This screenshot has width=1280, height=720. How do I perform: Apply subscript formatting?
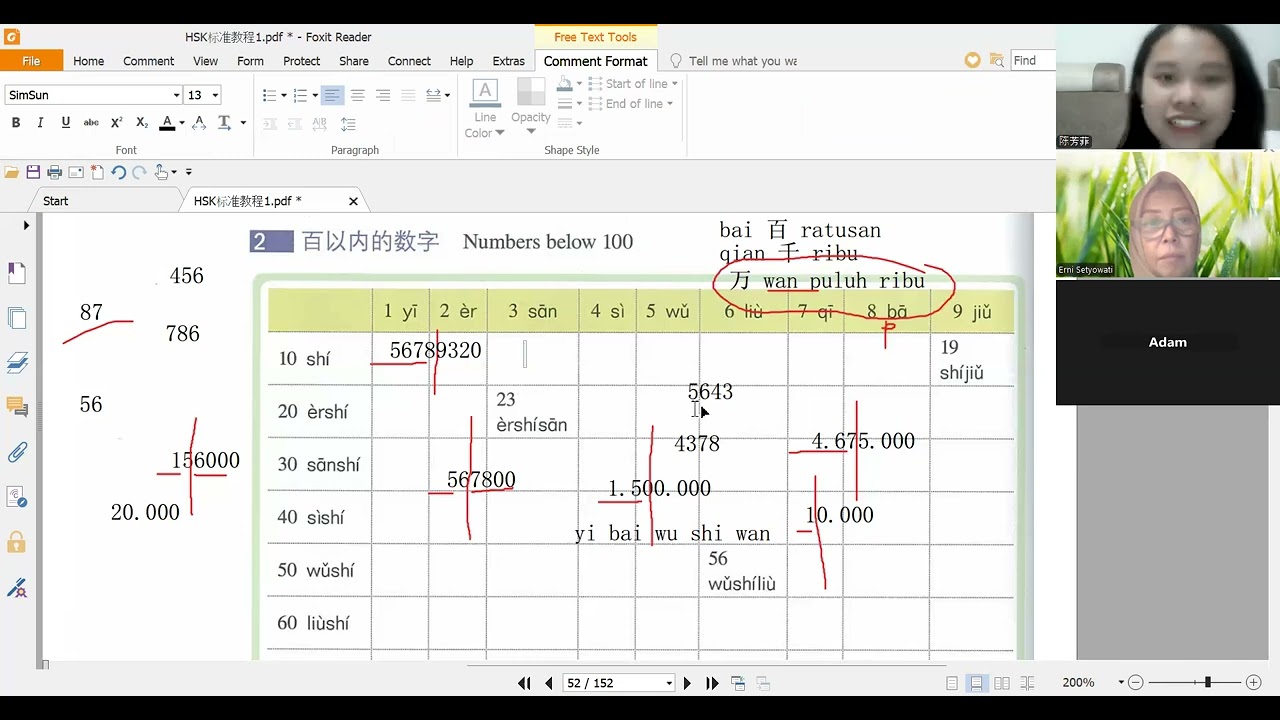click(141, 123)
